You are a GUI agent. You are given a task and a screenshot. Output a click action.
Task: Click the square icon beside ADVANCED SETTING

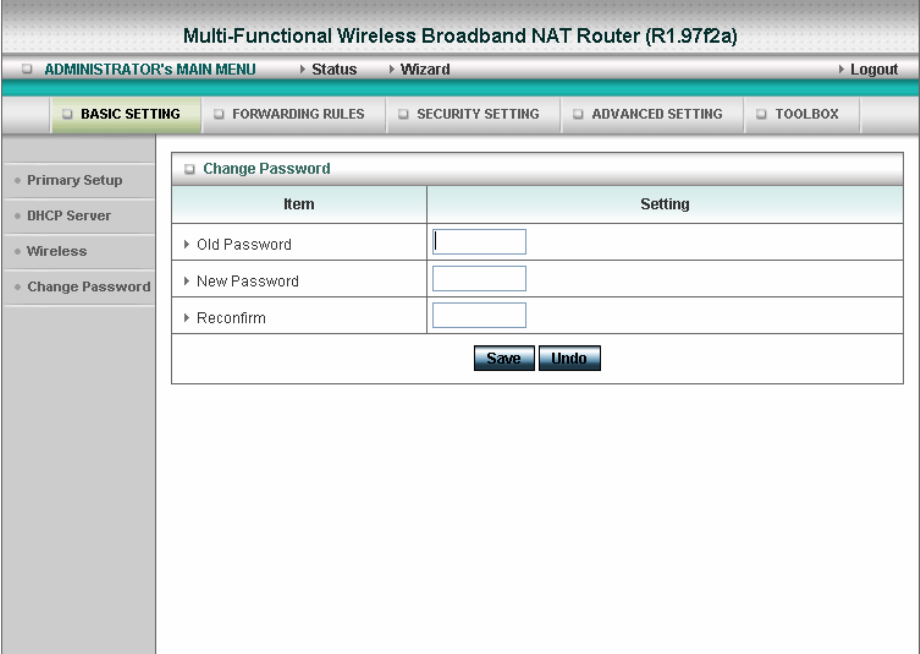pyautogui.click(x=578, y=114)
